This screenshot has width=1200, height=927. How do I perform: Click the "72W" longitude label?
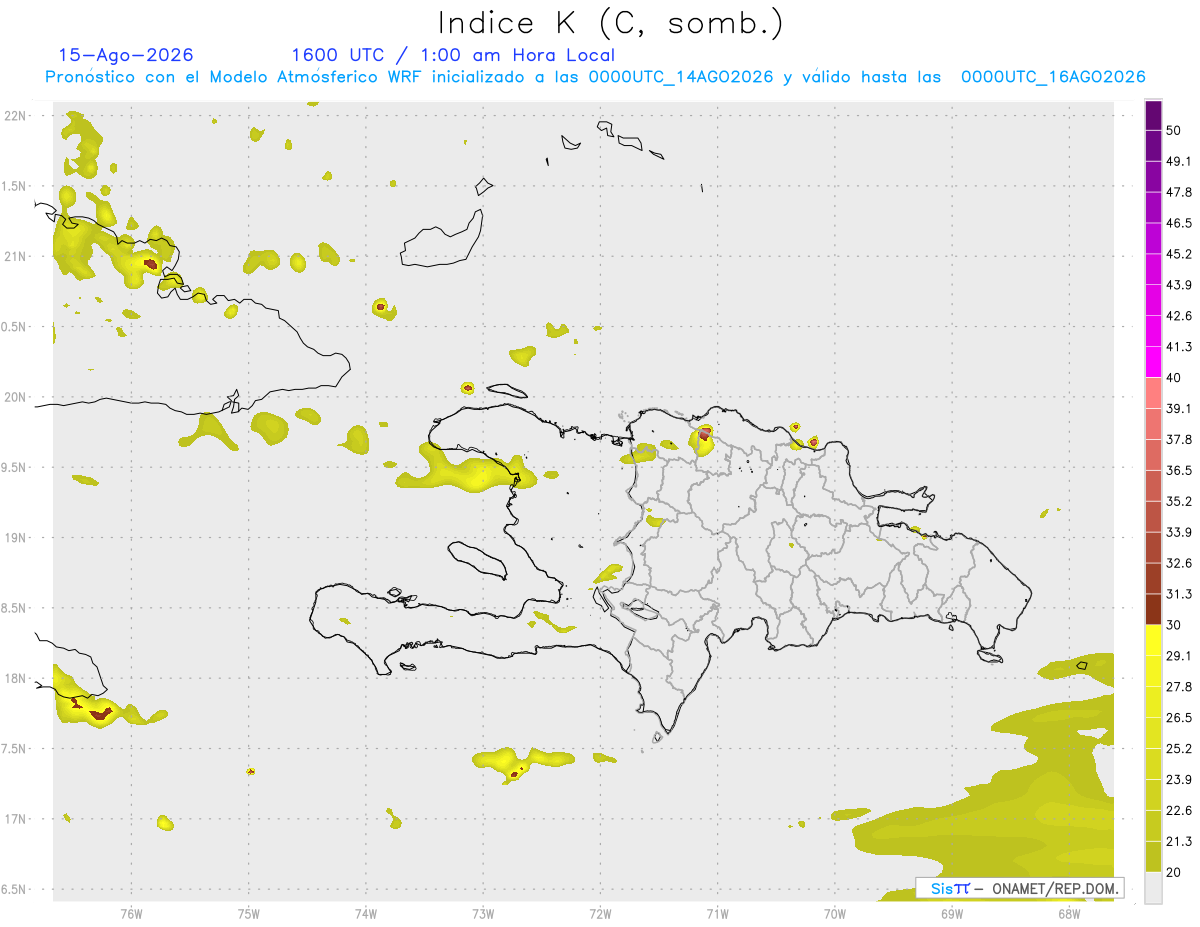click(x=600, y=914)
